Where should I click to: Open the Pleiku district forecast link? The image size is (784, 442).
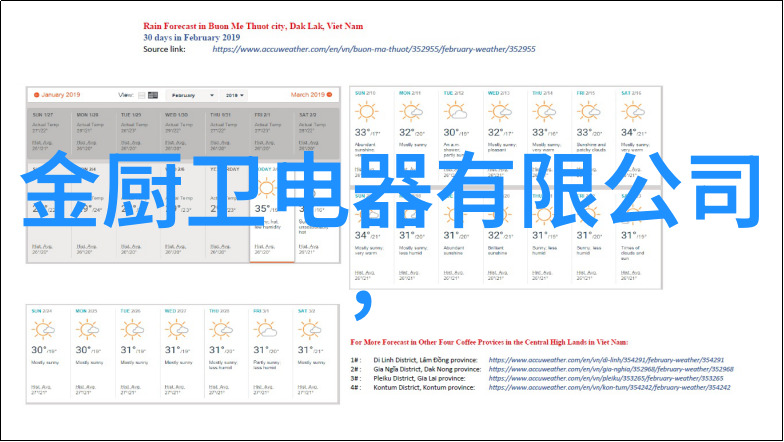(x=606, y=378)
